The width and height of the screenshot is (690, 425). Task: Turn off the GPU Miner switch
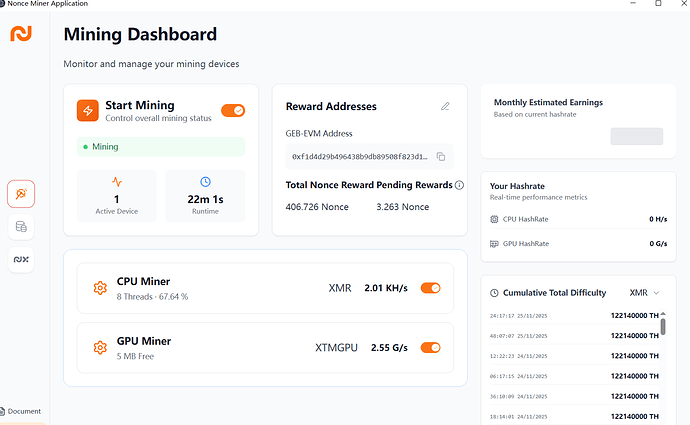[x=430, y=348]
